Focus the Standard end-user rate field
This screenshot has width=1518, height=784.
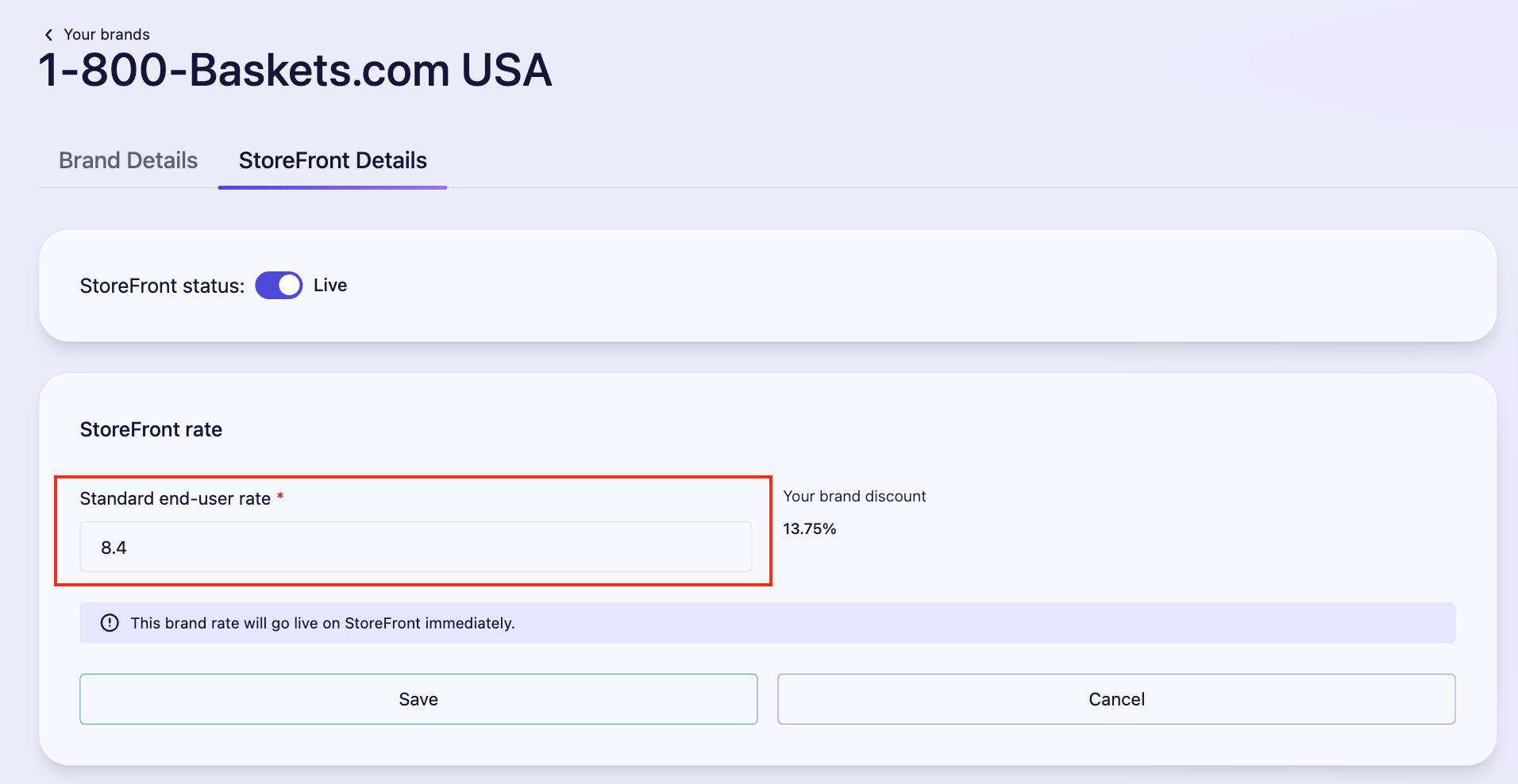416,547
